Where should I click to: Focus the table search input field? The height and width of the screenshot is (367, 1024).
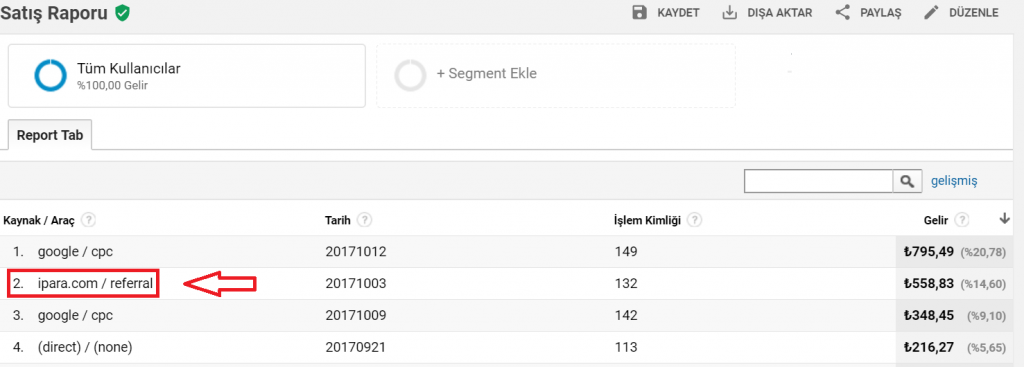click(x=818, y=181)
